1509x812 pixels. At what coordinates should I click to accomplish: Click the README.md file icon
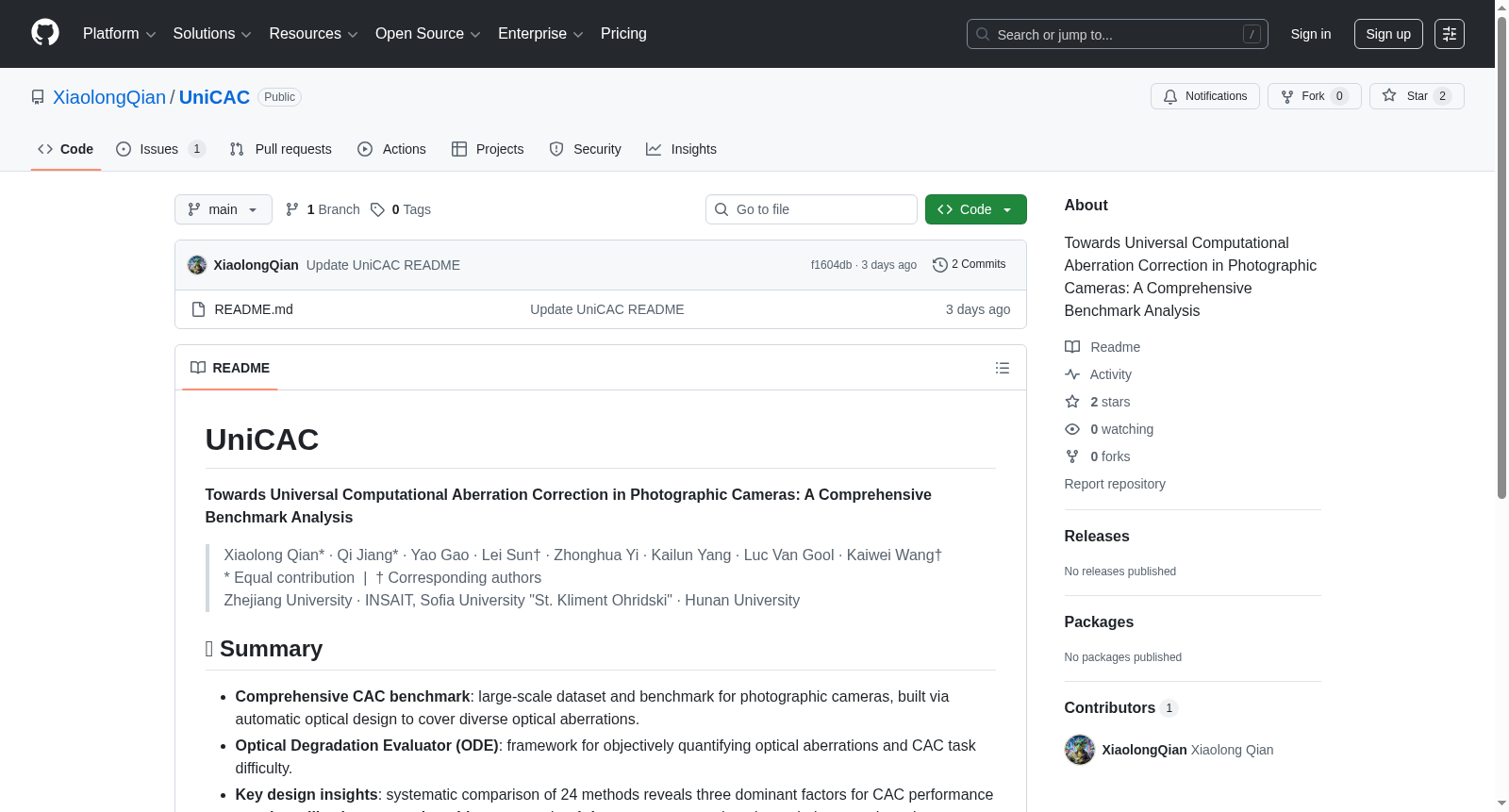(x=198, y=309)
